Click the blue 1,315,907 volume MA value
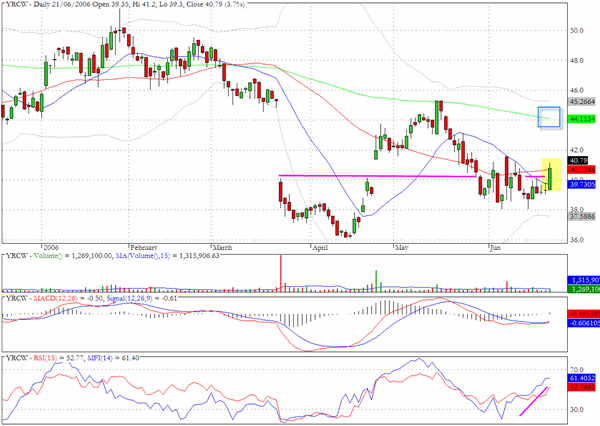This screenshot has width=600, height=426. pyautogui.click(x=583, y=281)
